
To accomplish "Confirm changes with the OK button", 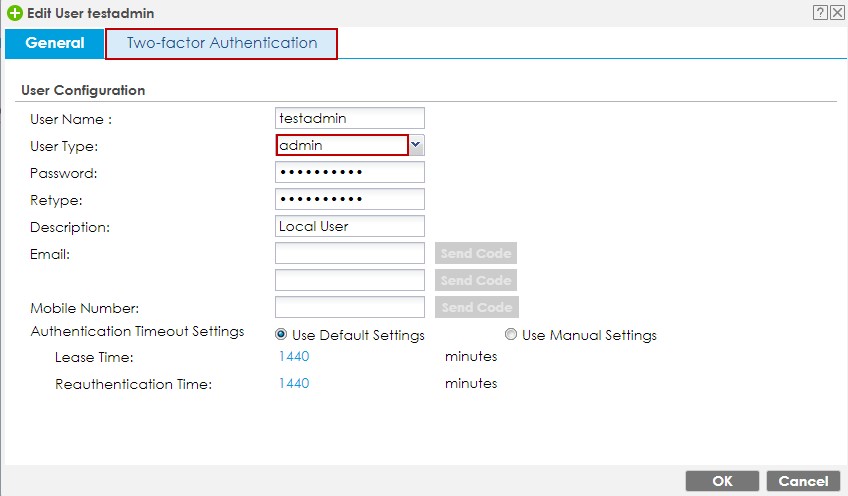I will pos(722,481).
